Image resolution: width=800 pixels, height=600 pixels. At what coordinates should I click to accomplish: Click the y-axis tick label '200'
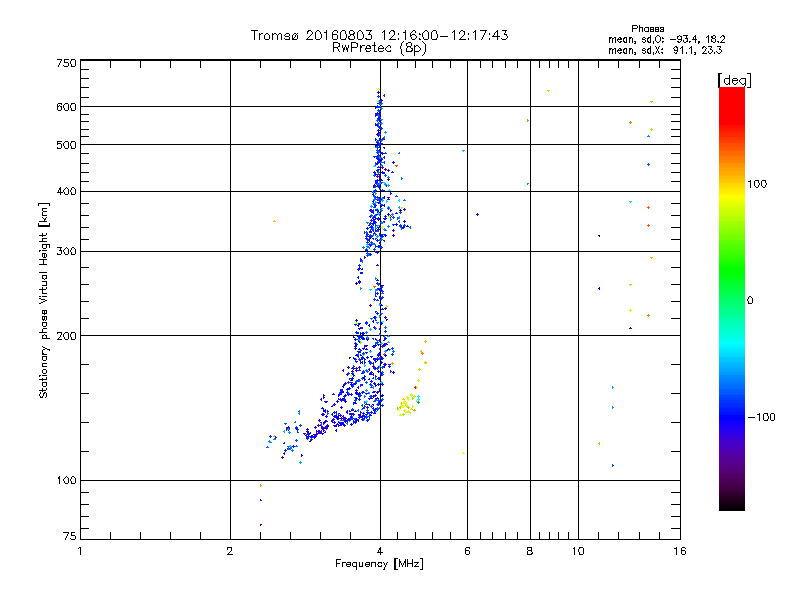click(x=66, y=336)
